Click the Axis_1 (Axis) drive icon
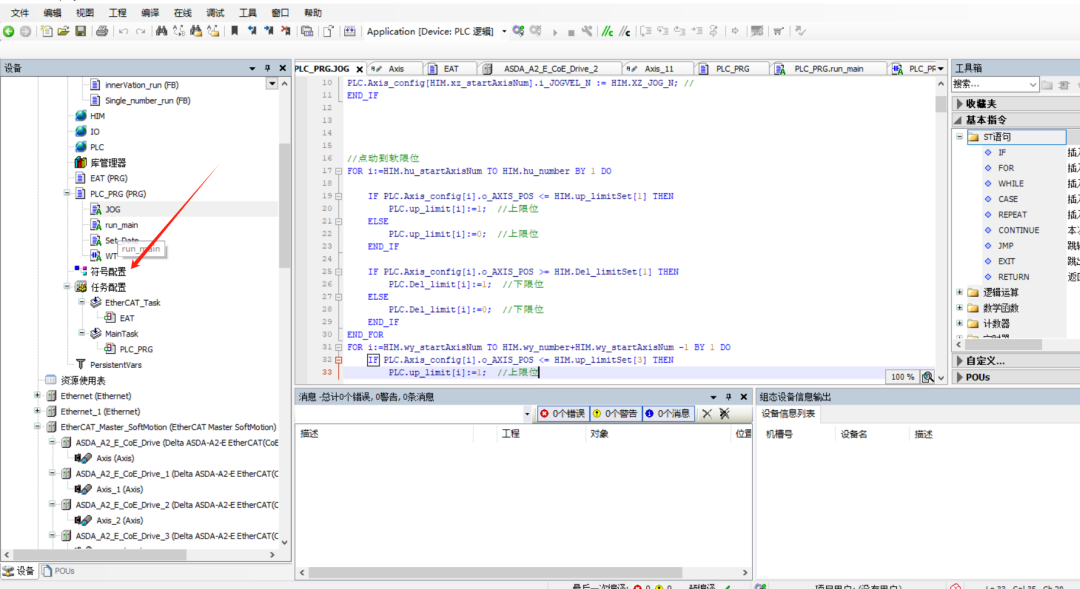 83,489
